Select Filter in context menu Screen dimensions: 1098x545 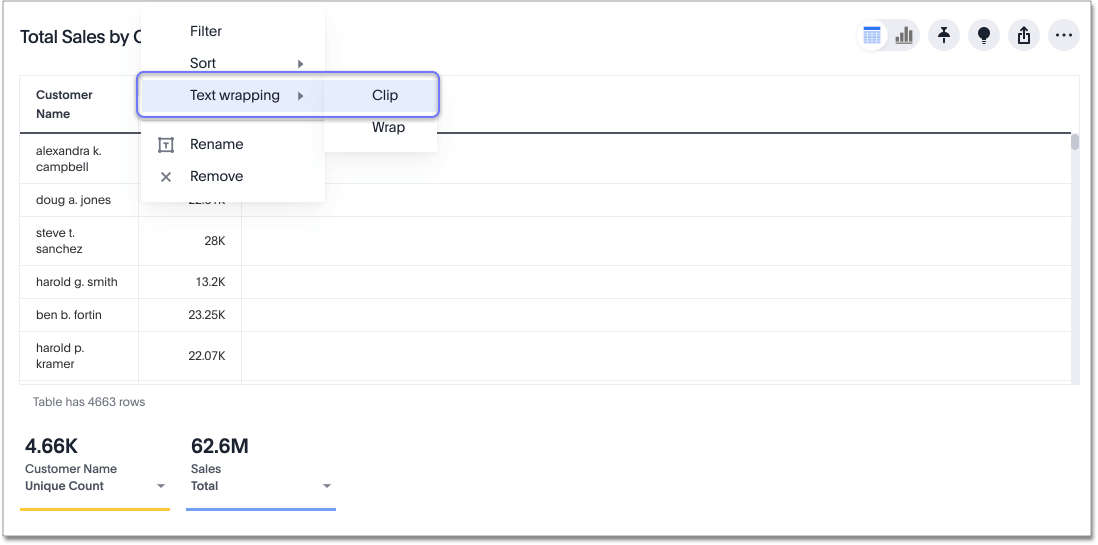(x=206, y=31)
